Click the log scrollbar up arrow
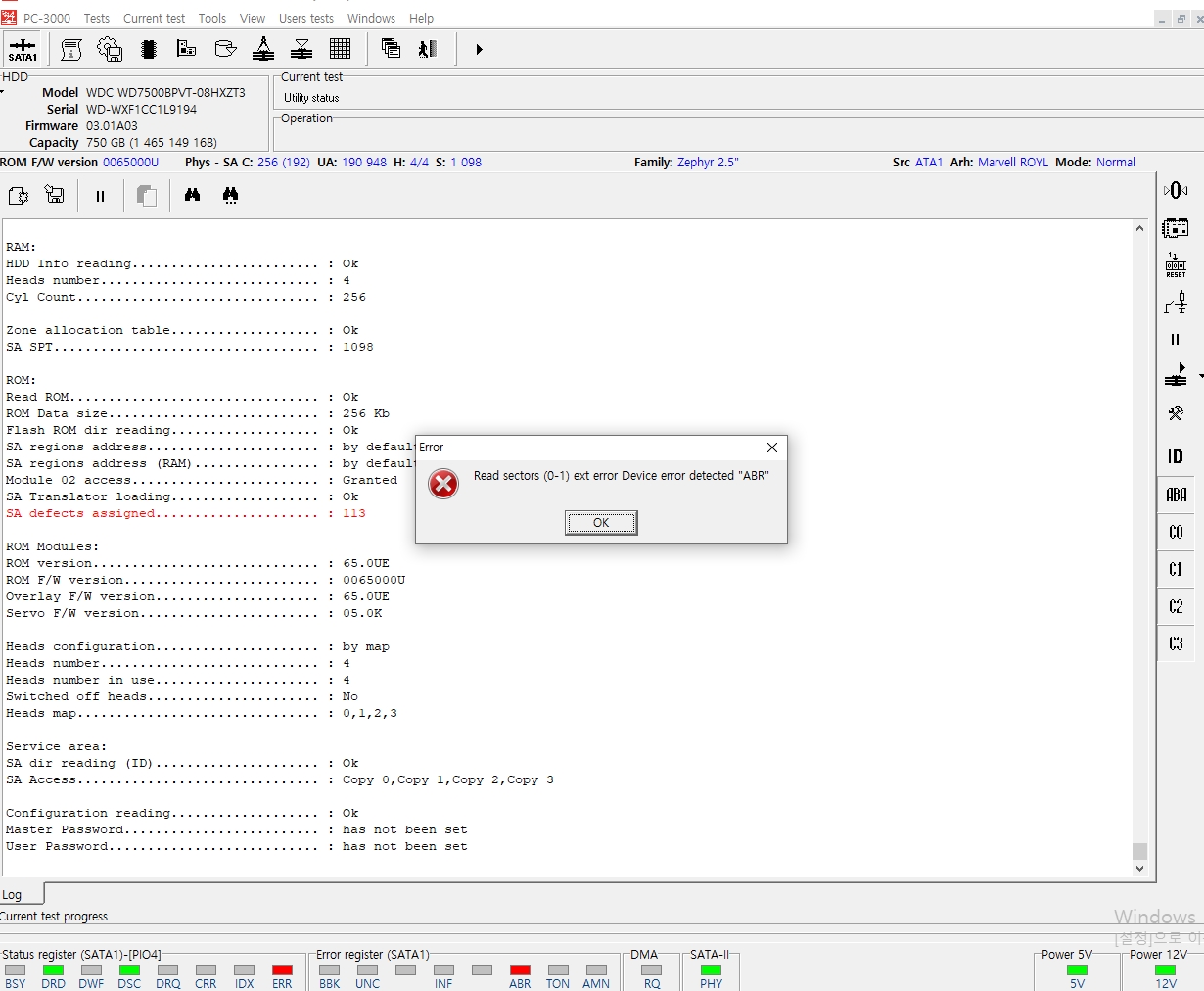The width and height of the screenshot is (1204, 991). pyautogui.click(x=1139, y=228)
